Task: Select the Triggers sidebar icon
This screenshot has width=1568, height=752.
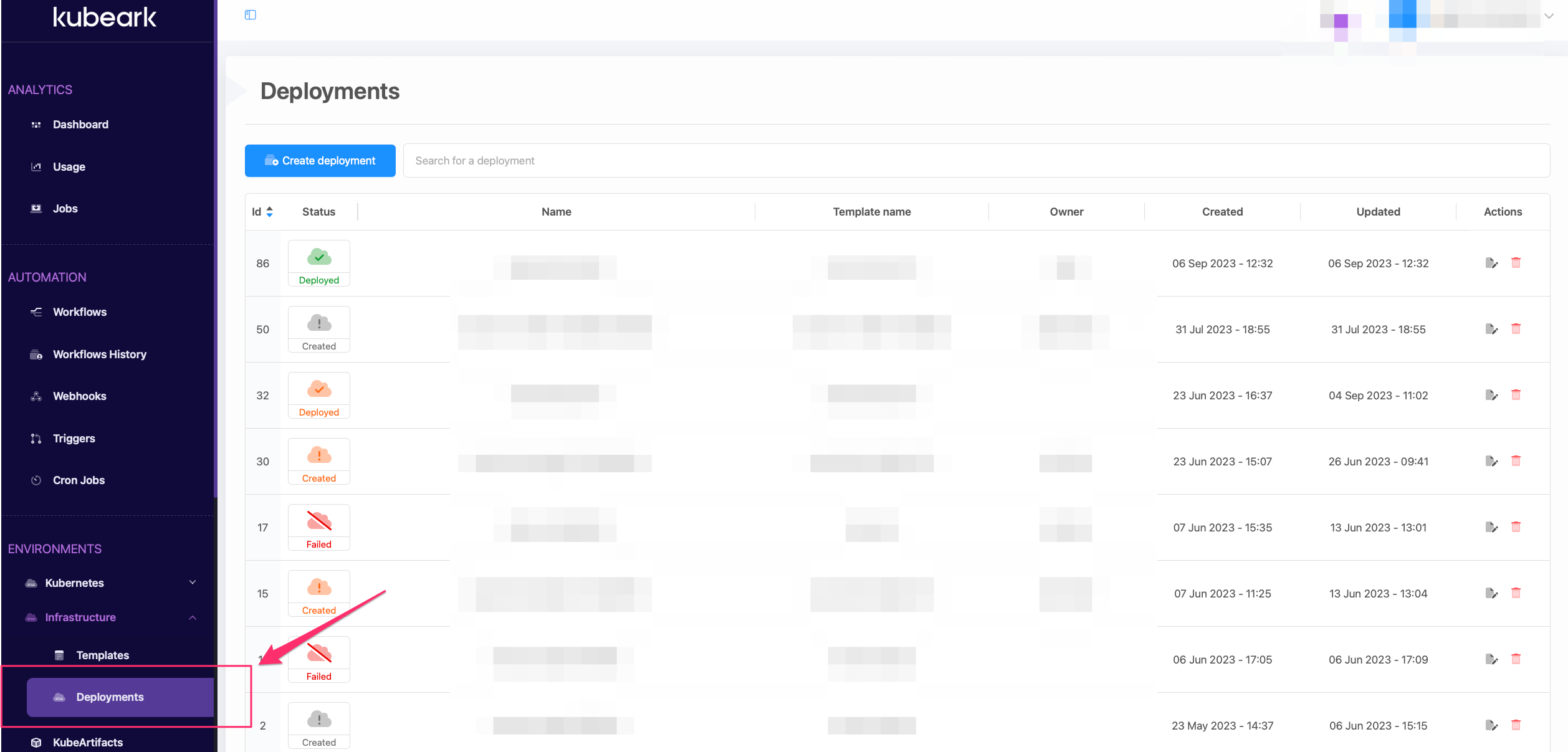Action: pos(36,438)
